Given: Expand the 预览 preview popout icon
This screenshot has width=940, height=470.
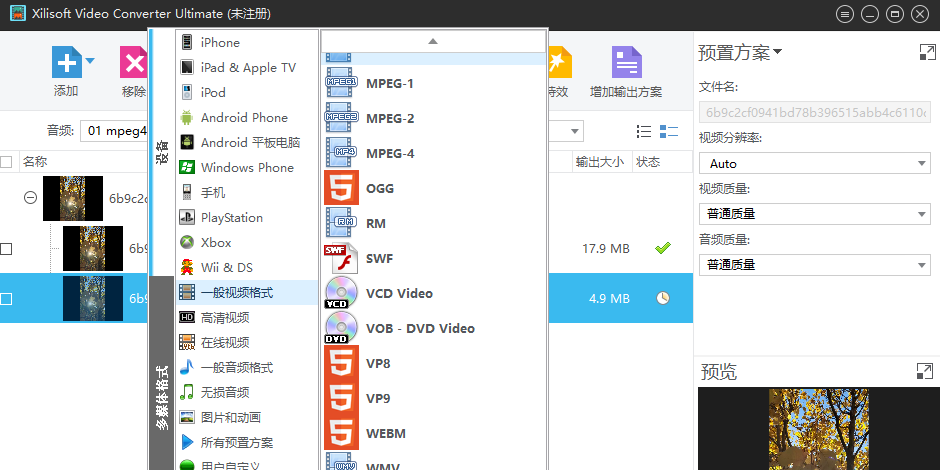Looking at the screenshot, I should coord(925,371).
